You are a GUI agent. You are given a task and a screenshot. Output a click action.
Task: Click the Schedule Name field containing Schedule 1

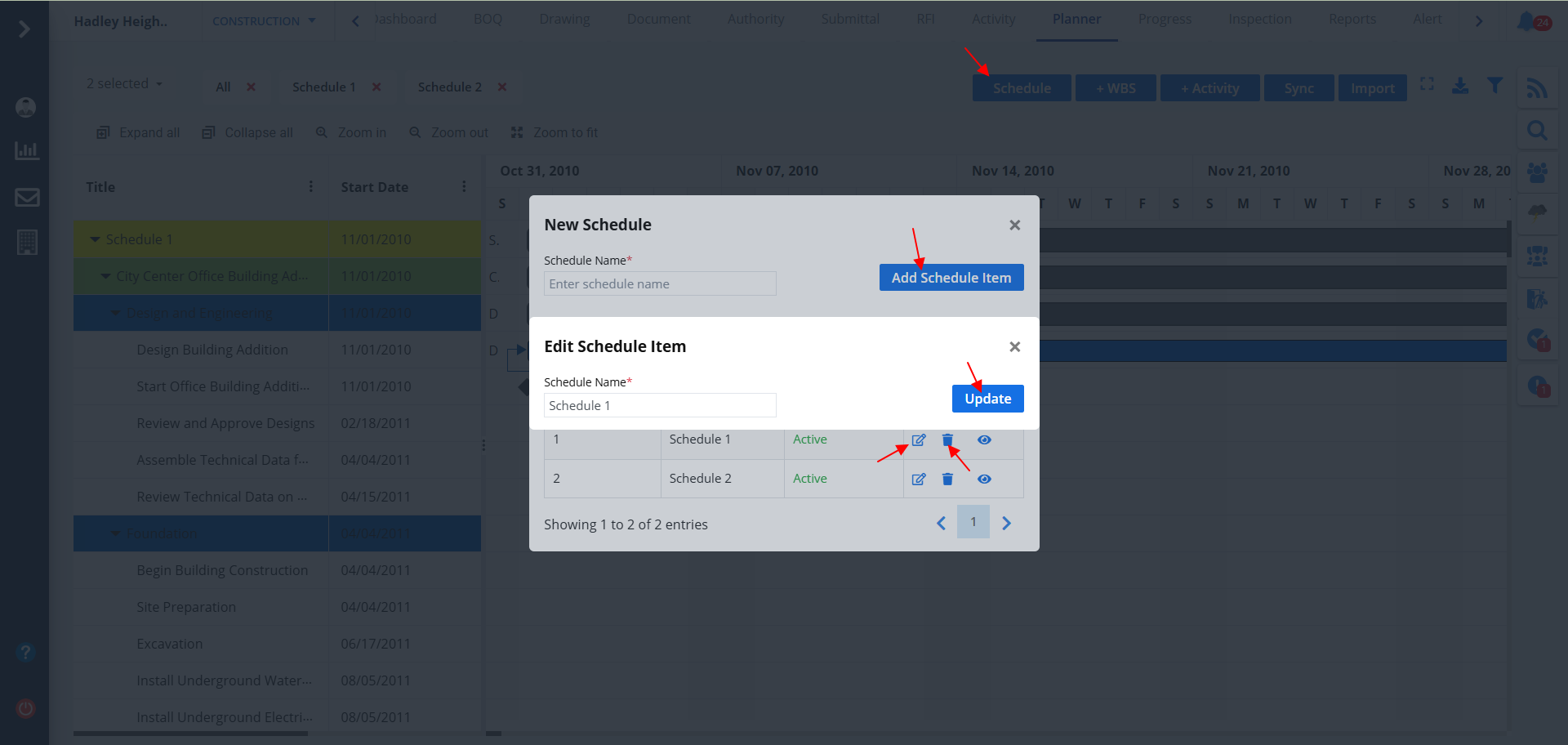(659, 406)
